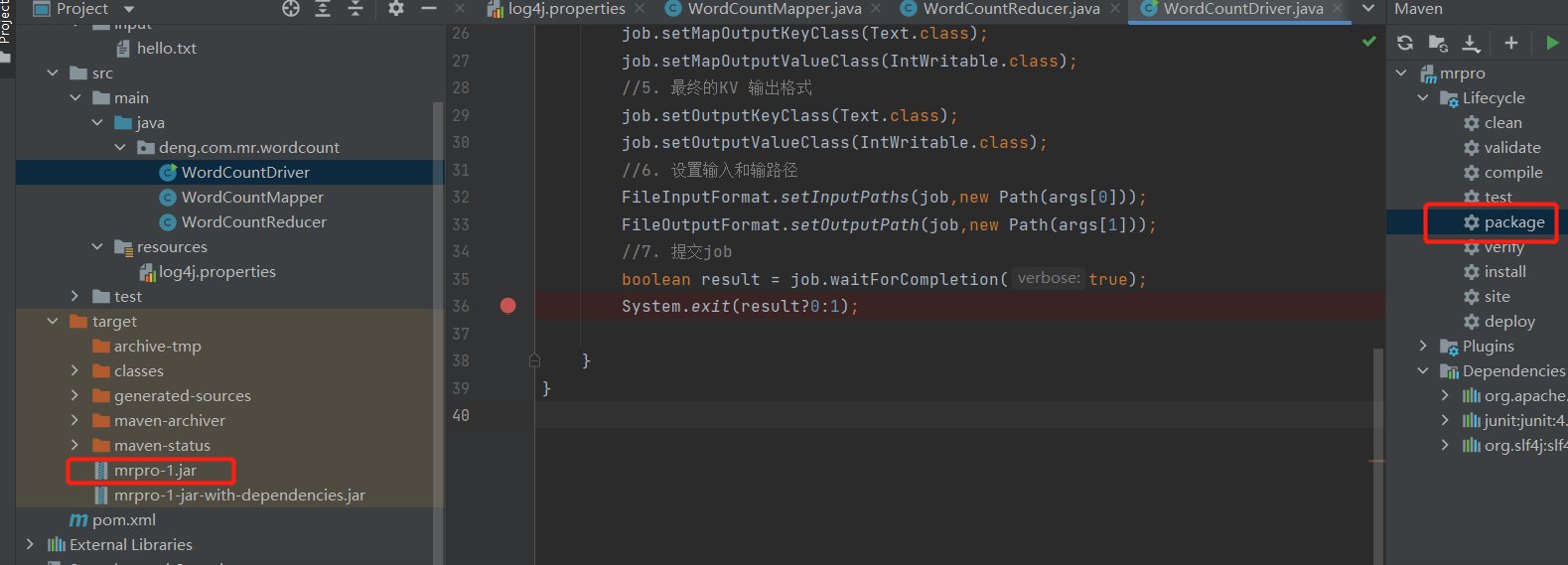1568x565 pixels.
Task: Collapse the mrpro Maven project node
Action: 1401,73
